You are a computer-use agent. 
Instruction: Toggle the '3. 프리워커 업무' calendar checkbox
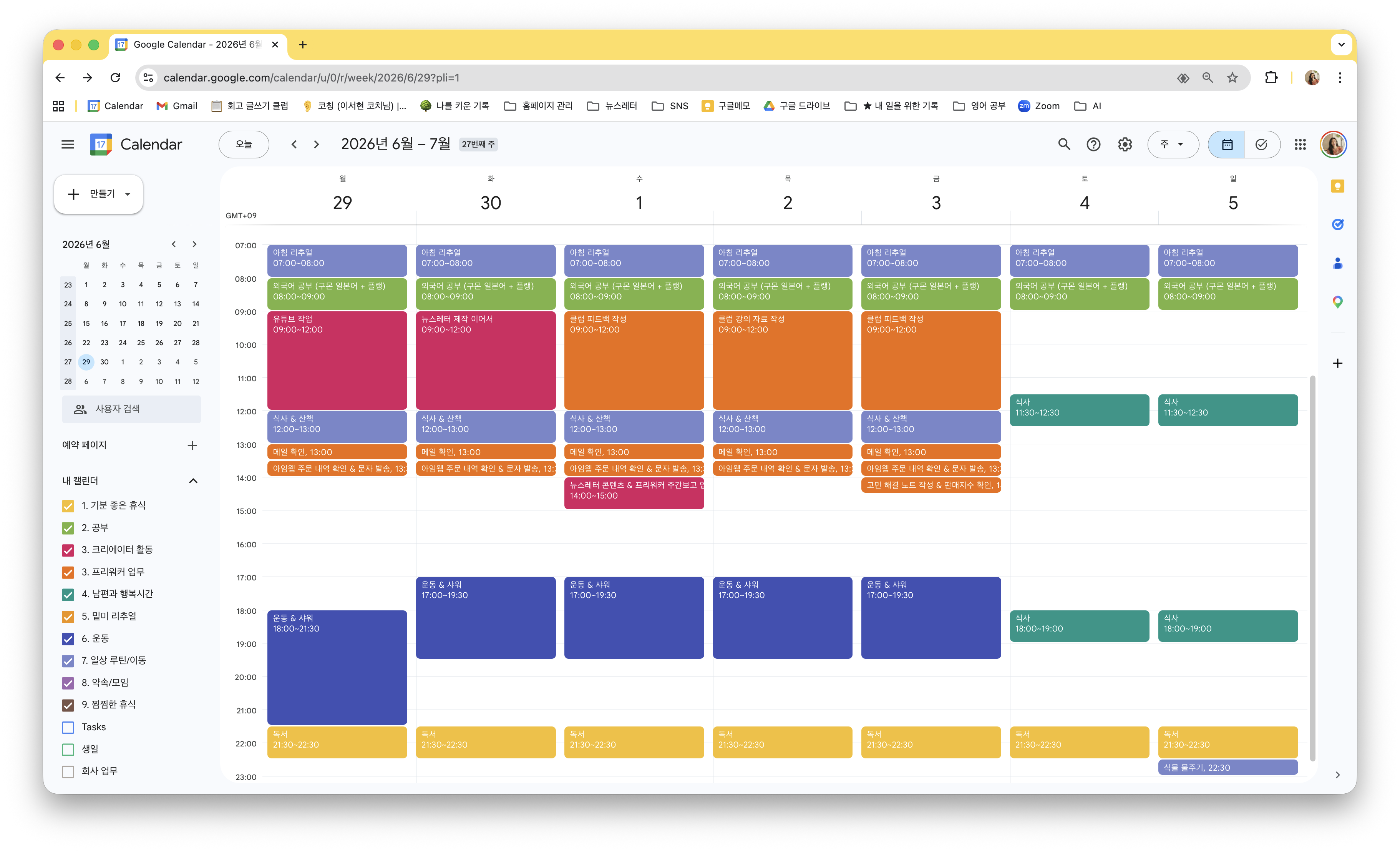(68, 572)
